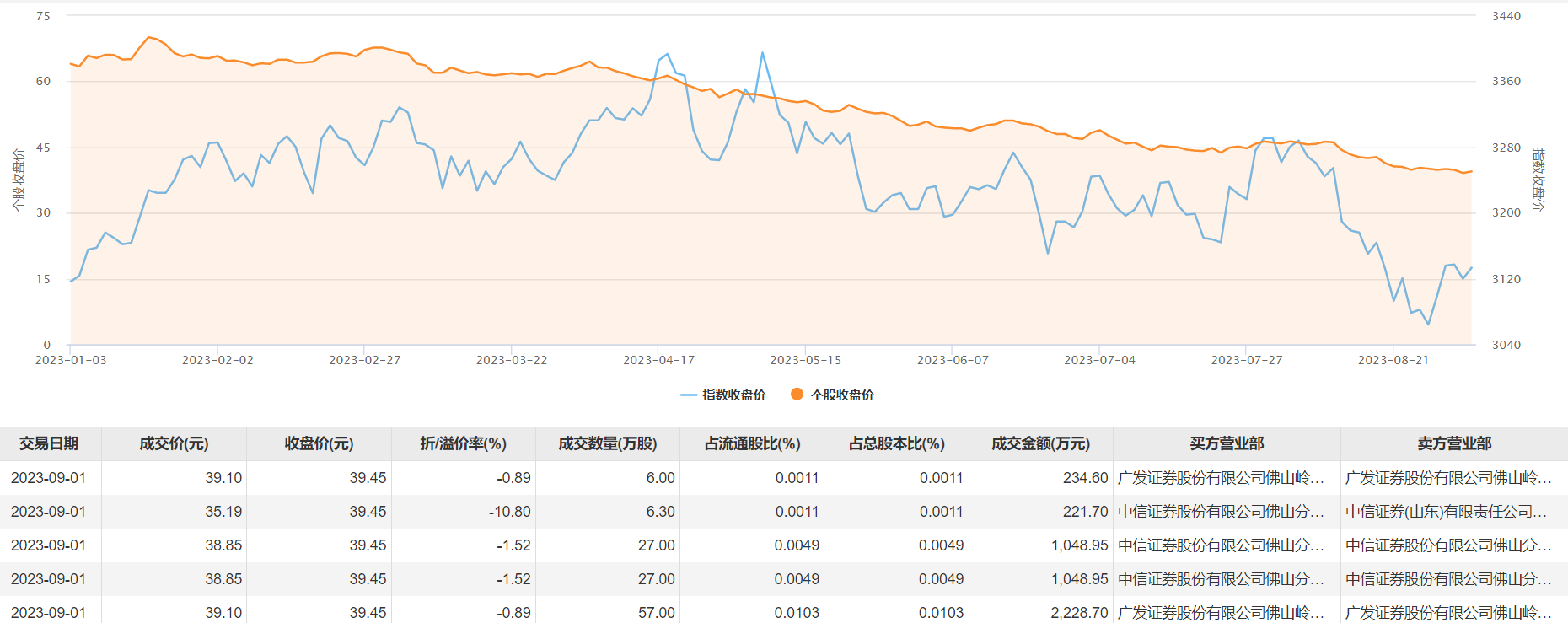The width and height of the screenshot is (1568, 623).
Task: Click the 收盘价(元) column header
Action: [319, 443]
